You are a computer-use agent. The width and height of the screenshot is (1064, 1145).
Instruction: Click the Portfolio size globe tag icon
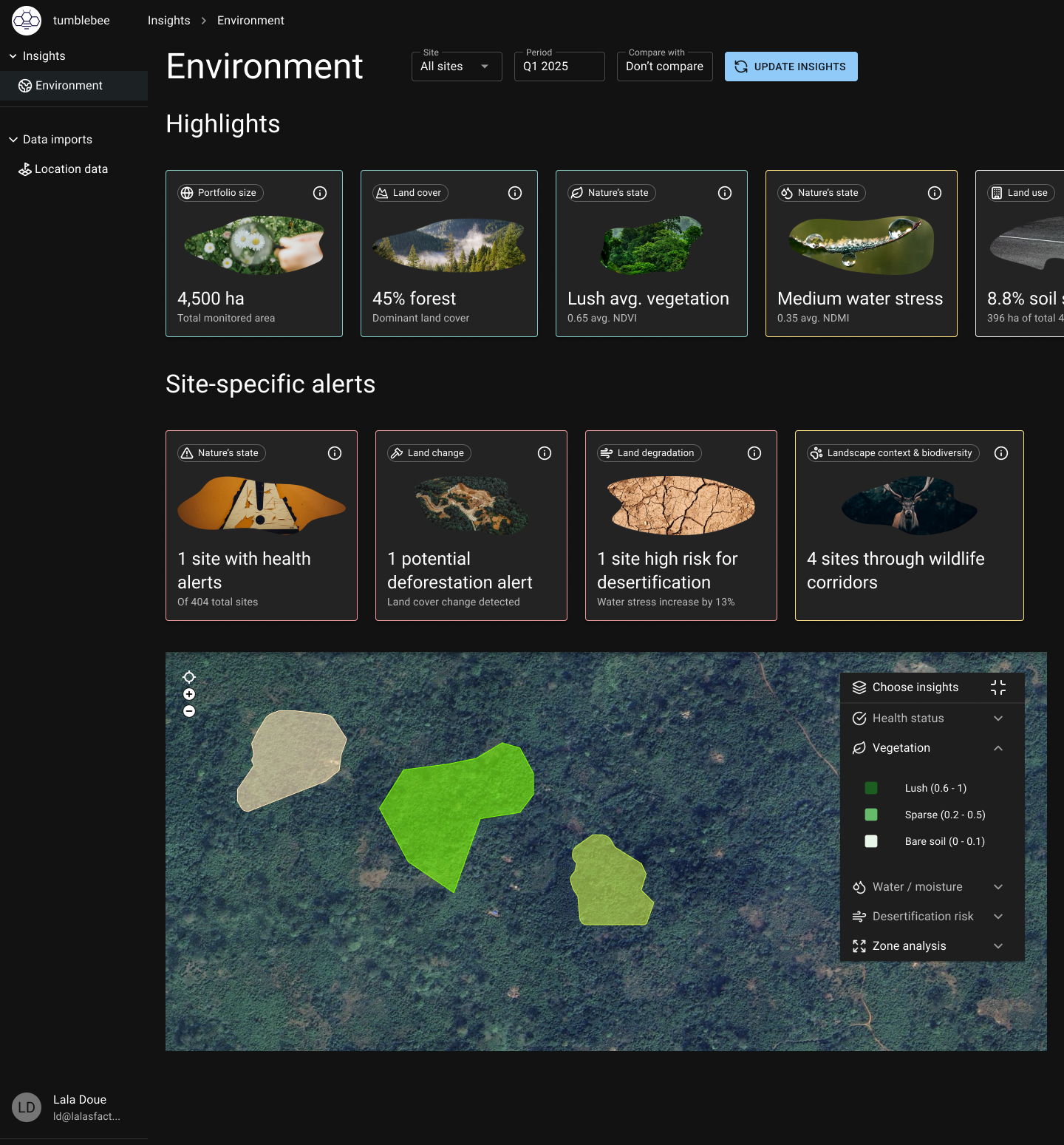[x=187, y=193]
